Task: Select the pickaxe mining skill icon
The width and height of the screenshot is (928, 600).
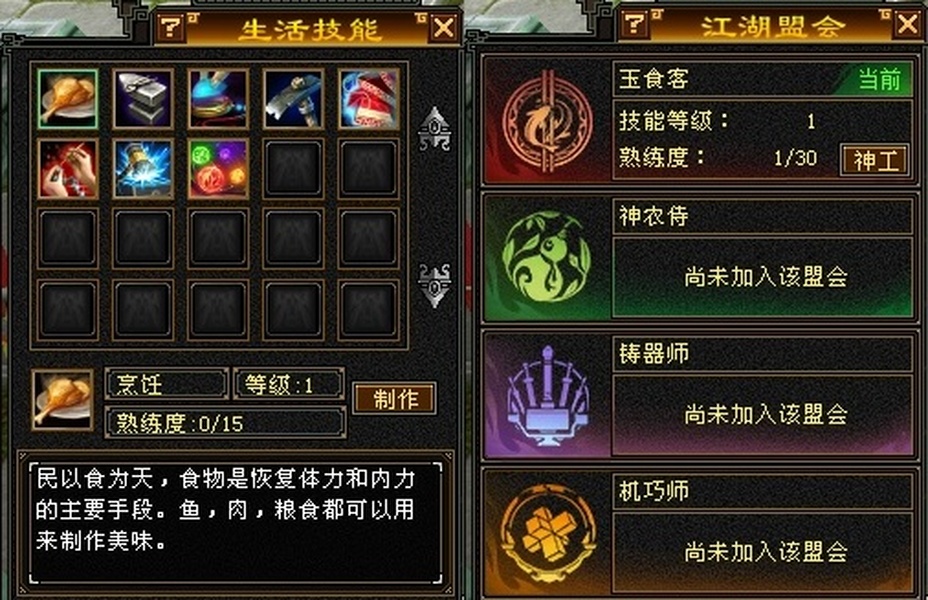Action: pyautogui.click(x=294, y=99)
